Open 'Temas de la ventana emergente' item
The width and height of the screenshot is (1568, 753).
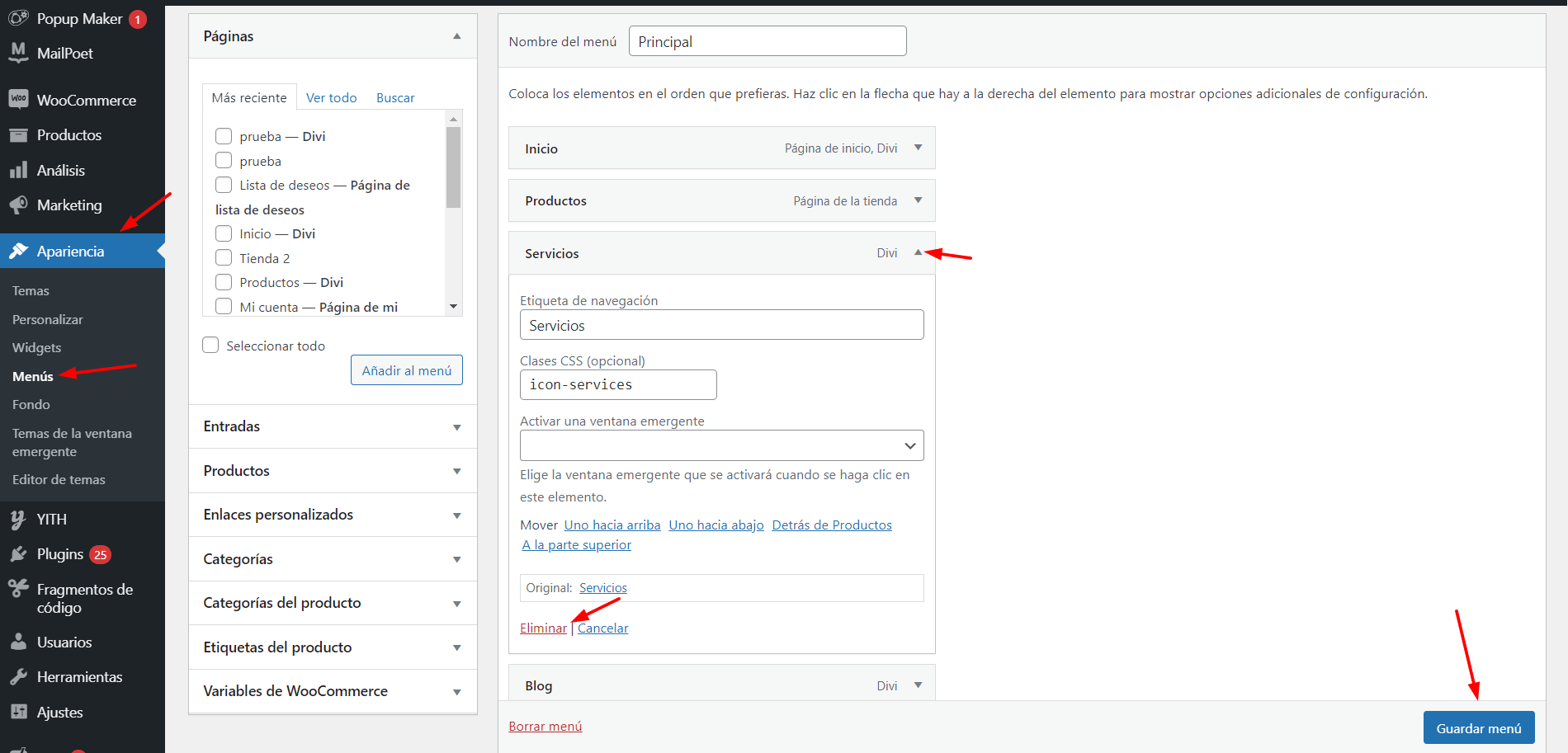click(x=72, y=442)
